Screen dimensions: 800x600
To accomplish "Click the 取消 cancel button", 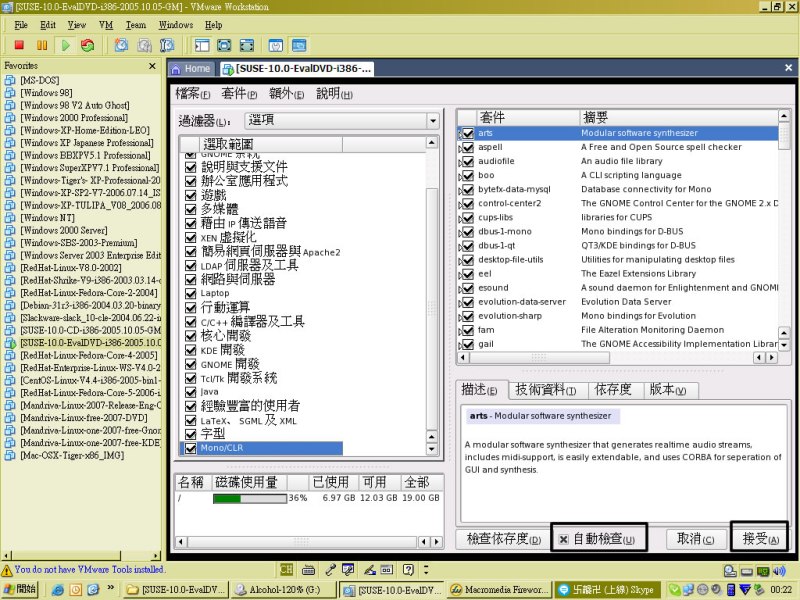I will tap(695, 539).
